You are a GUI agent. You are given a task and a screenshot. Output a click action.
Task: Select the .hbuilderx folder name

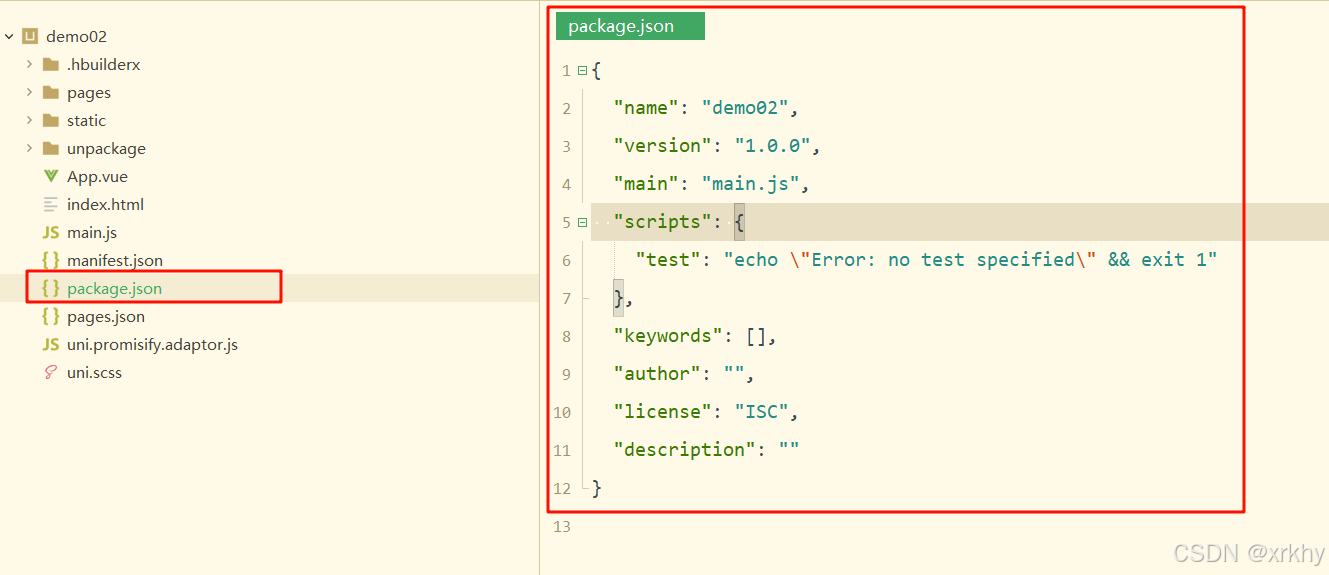(103, 65)
